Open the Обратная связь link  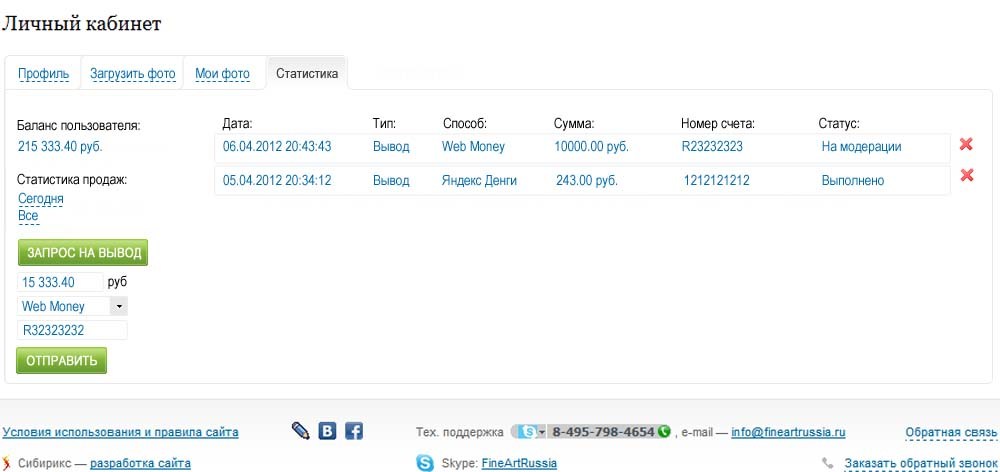tap(951, 432)
